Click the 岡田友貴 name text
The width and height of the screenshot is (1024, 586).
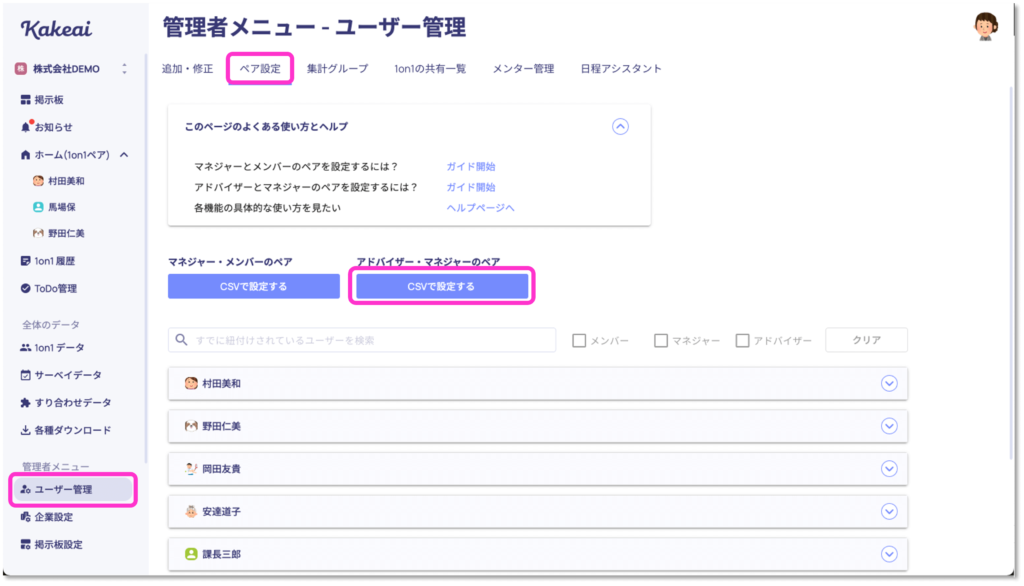tap(221, 468)
